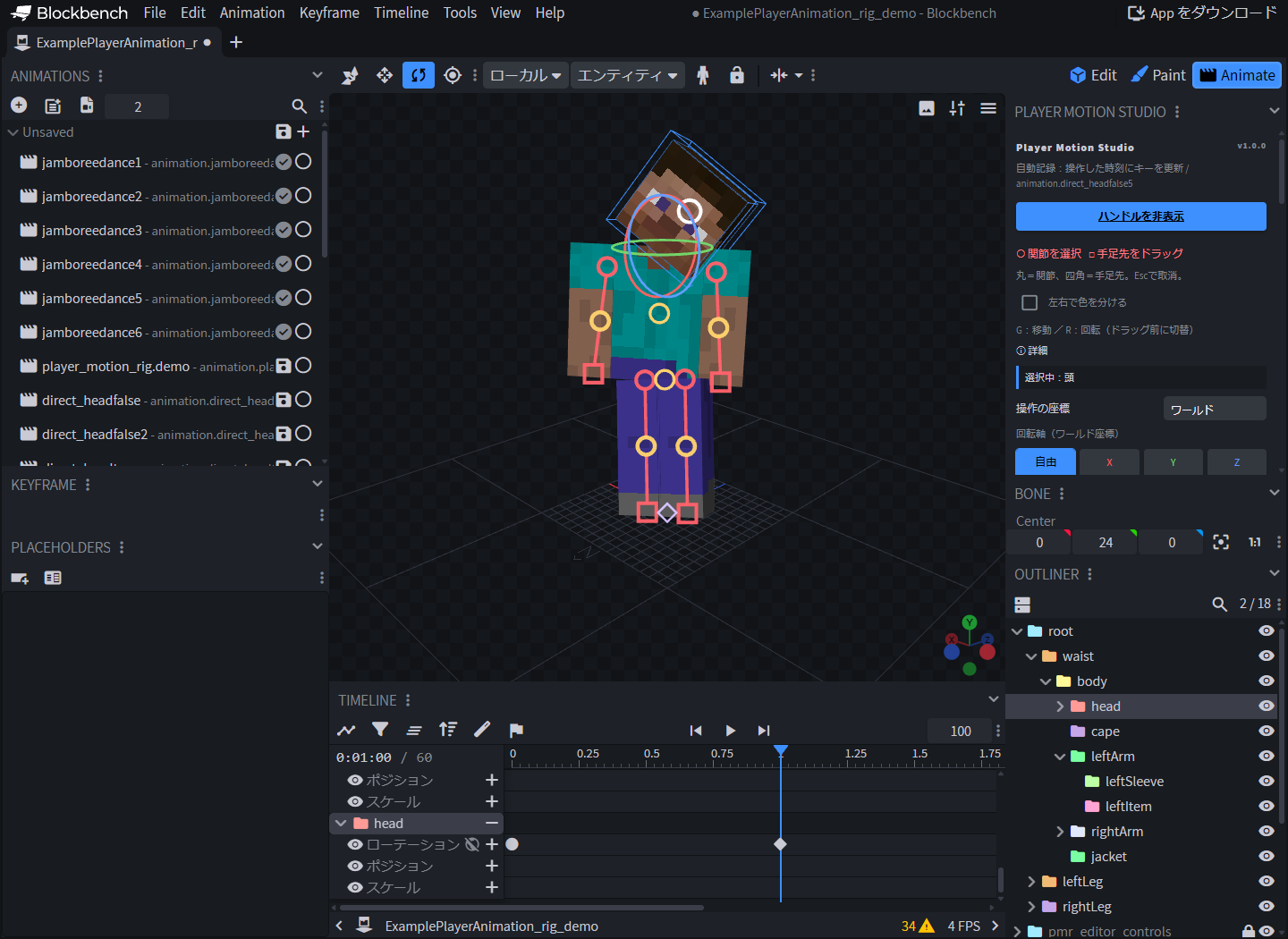Select the Move tool in the toolbar
Screen dimensions: 1288x939
pyautogui.click(x=385, y=75)
